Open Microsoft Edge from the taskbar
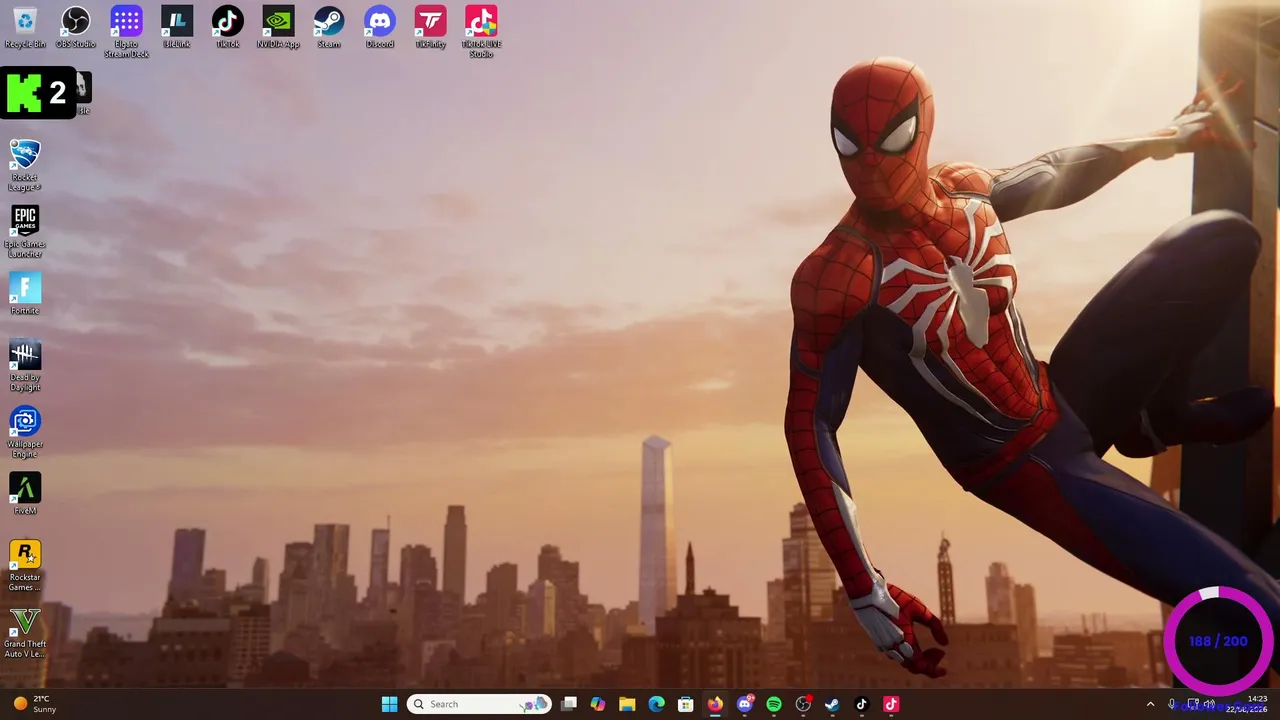 coord(656,704)
